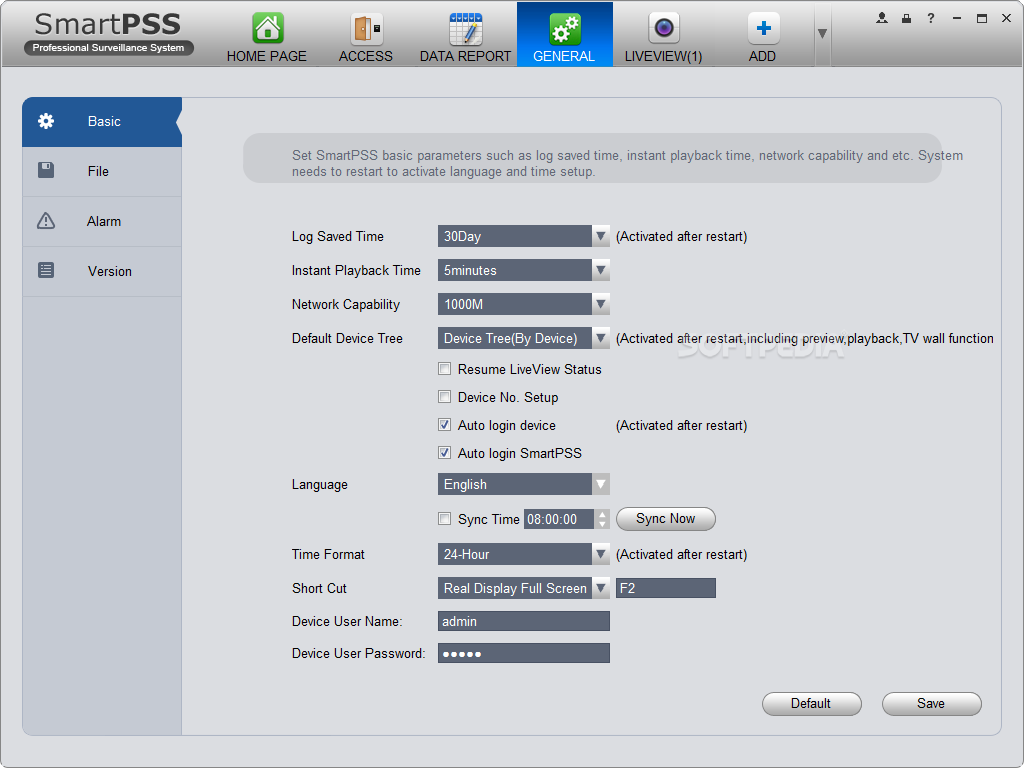Click the Basic gear icon in sidebar

(x=46, y=121)
